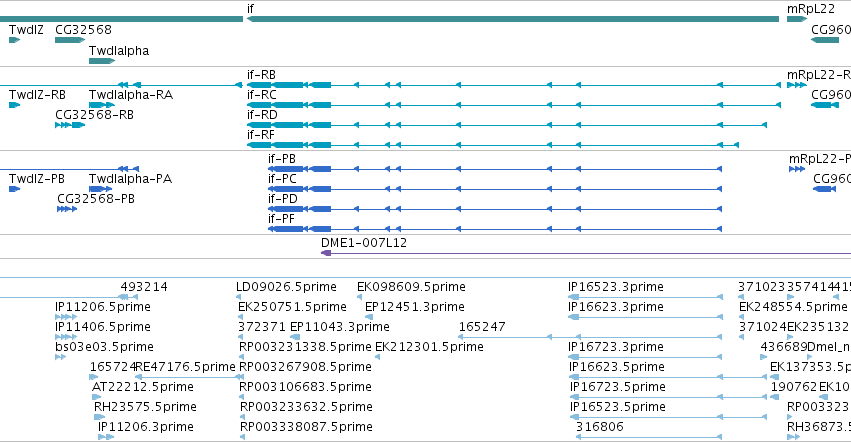Screen dimensions: 851x442
Task: Click the DME1-007L12 clone label
Action: click(x=364, y=243)
